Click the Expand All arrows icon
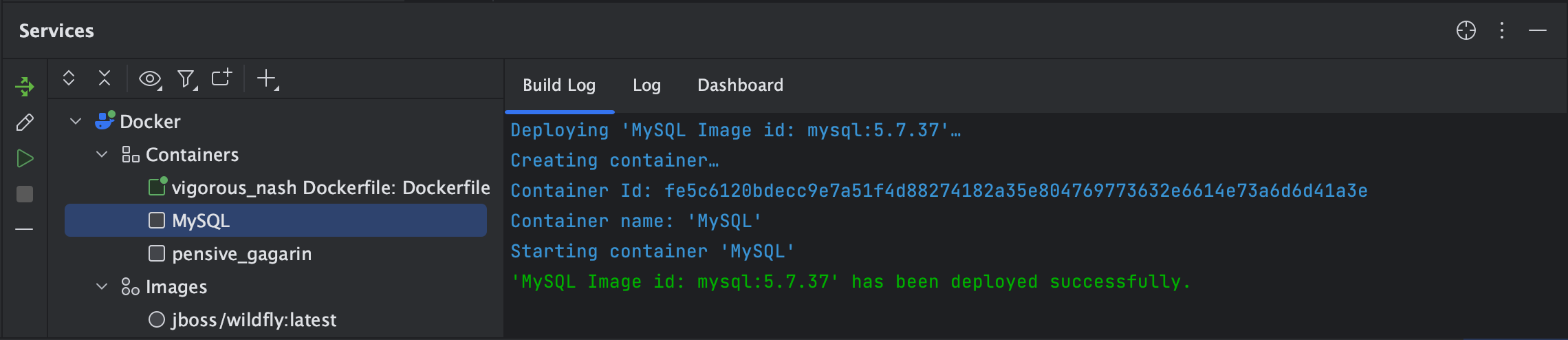 pyautogui.click(x=69, y=78)
